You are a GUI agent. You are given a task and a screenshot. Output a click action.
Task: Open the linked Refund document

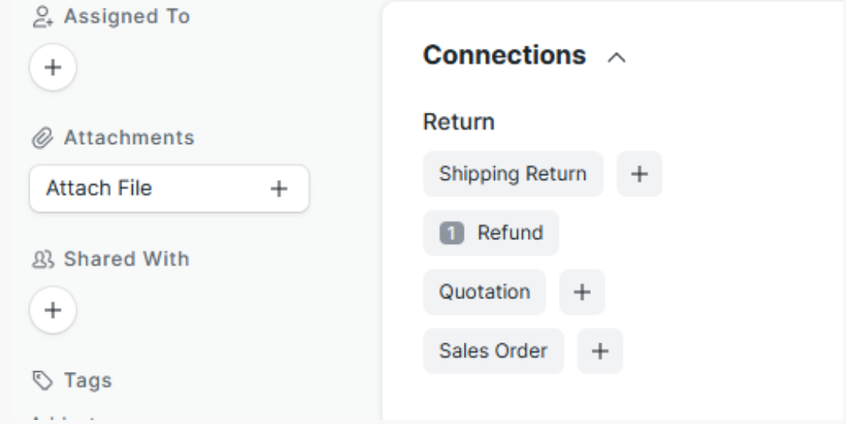pos(510,233)
